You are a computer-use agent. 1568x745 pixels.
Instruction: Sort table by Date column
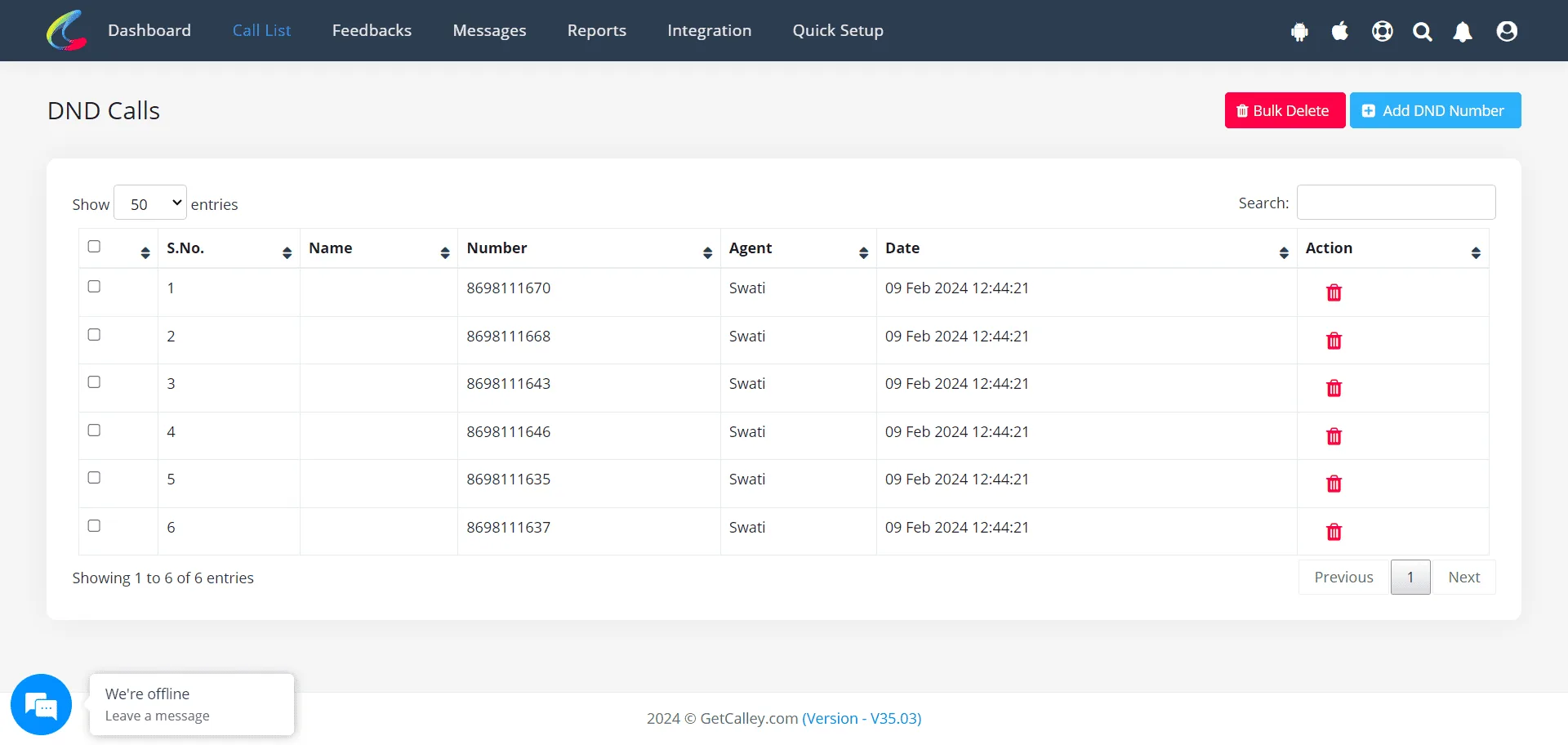click(x=1284, y=252)
